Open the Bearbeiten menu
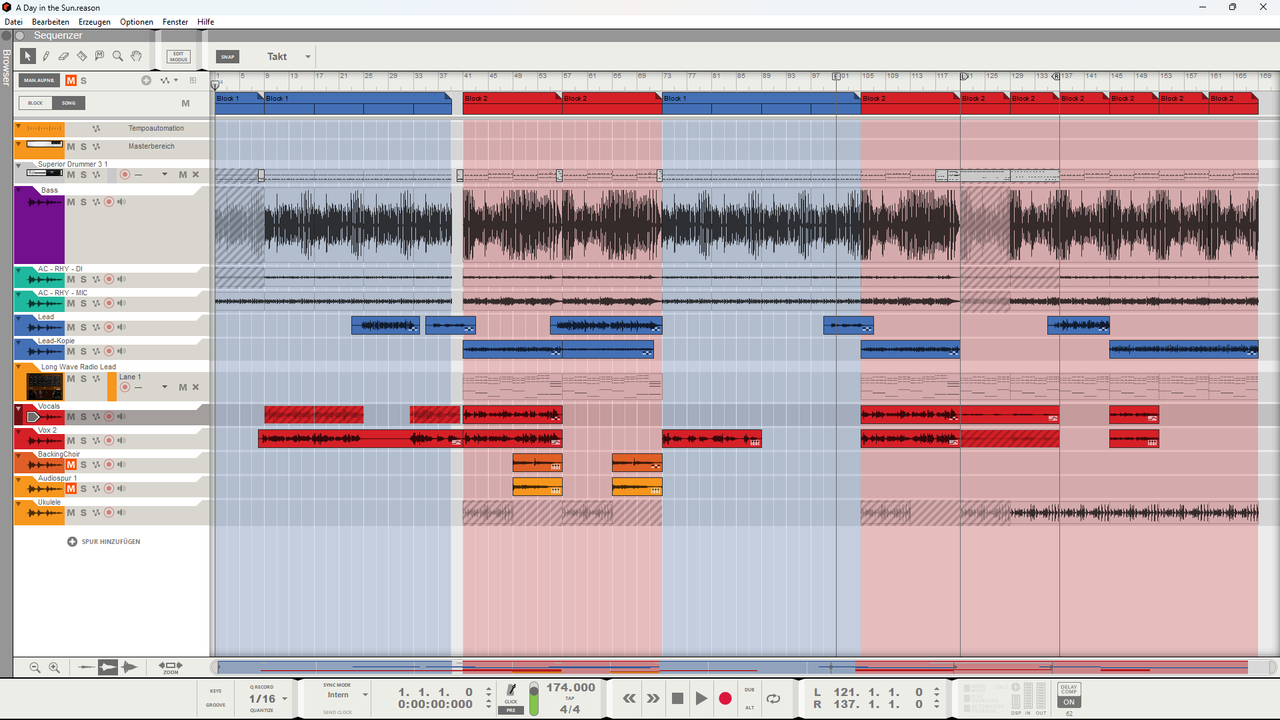The width and height of the screenshot is (1280, 720). point(51,22)
